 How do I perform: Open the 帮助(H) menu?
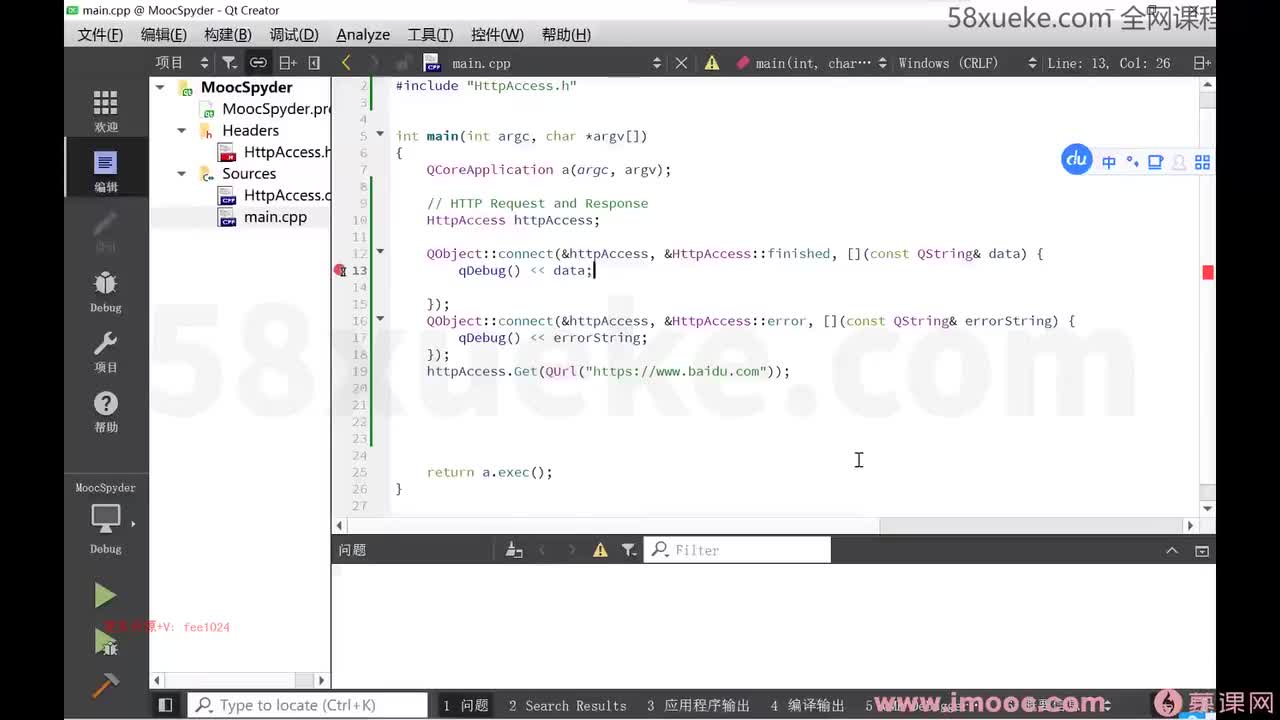[x=566, y=34]
